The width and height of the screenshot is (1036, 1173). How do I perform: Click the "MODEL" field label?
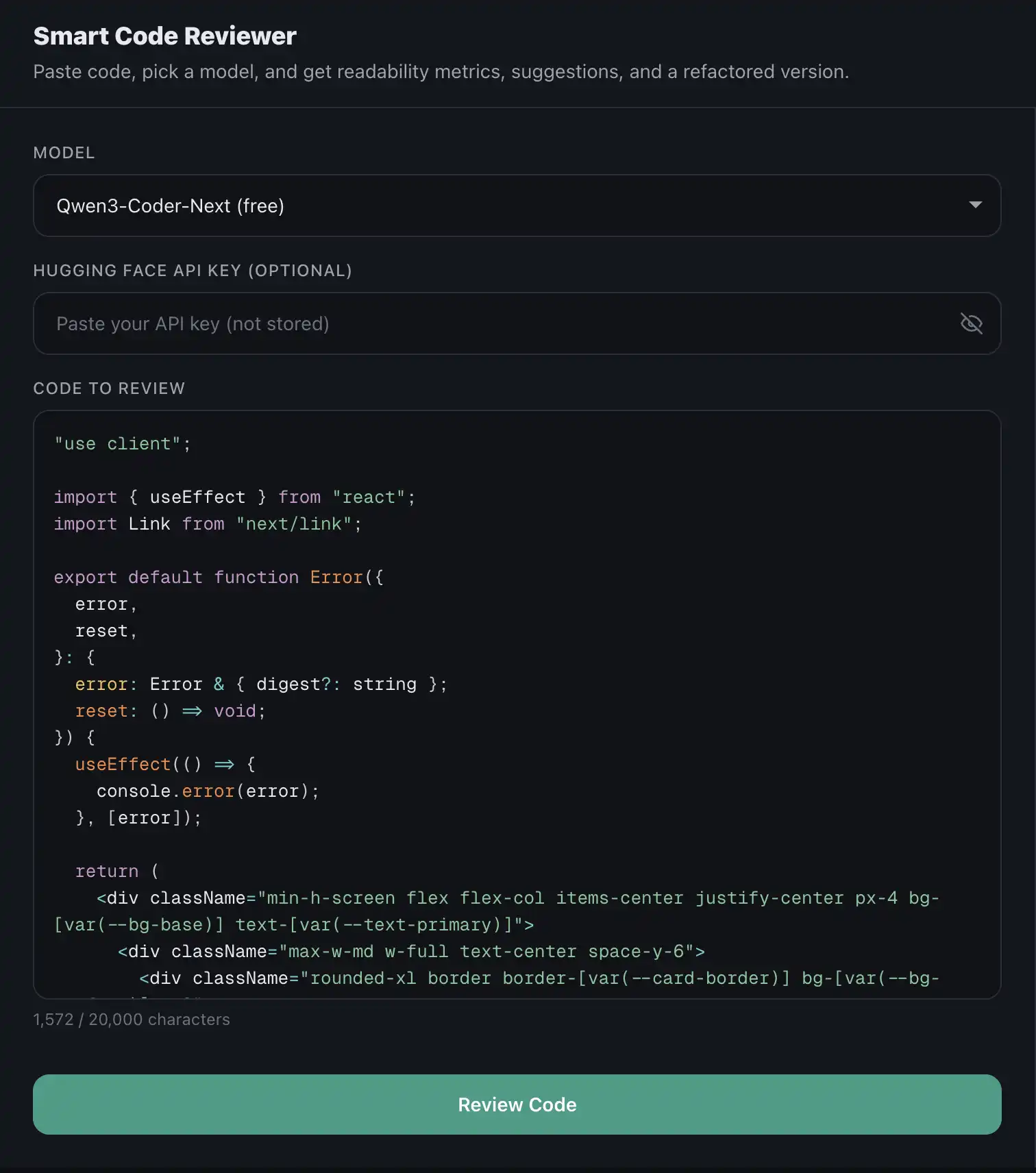pyautogui.click(x=64, y=153)
